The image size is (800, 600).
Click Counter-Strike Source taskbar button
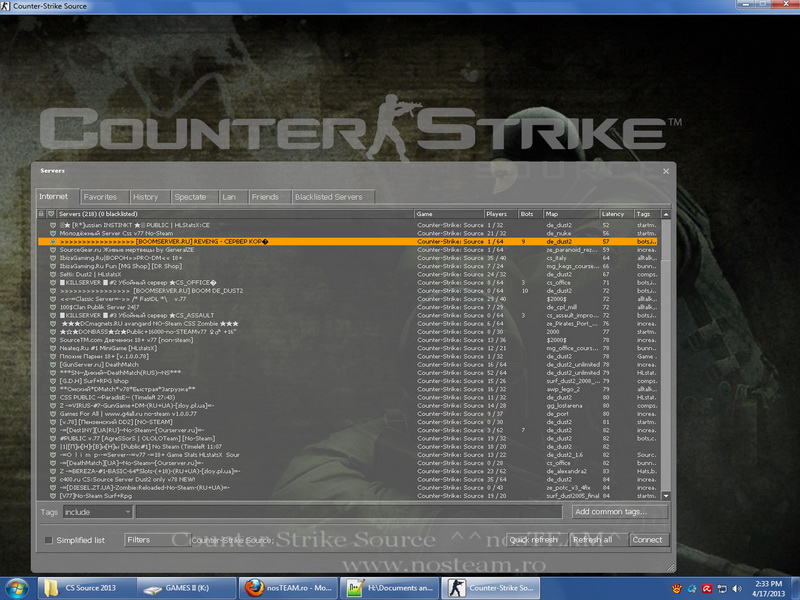490,588
